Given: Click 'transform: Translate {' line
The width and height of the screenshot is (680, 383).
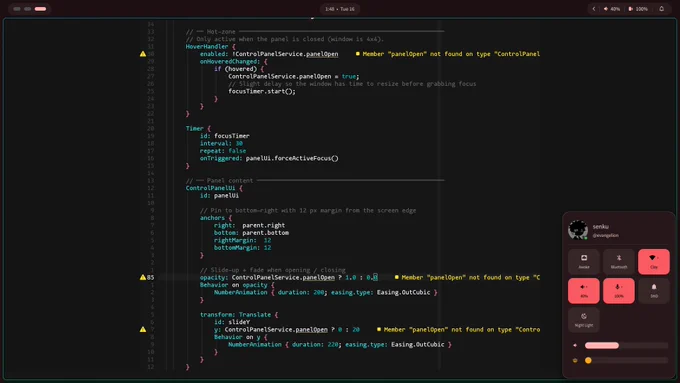Looking at the screenshot, I should (239, 314).
